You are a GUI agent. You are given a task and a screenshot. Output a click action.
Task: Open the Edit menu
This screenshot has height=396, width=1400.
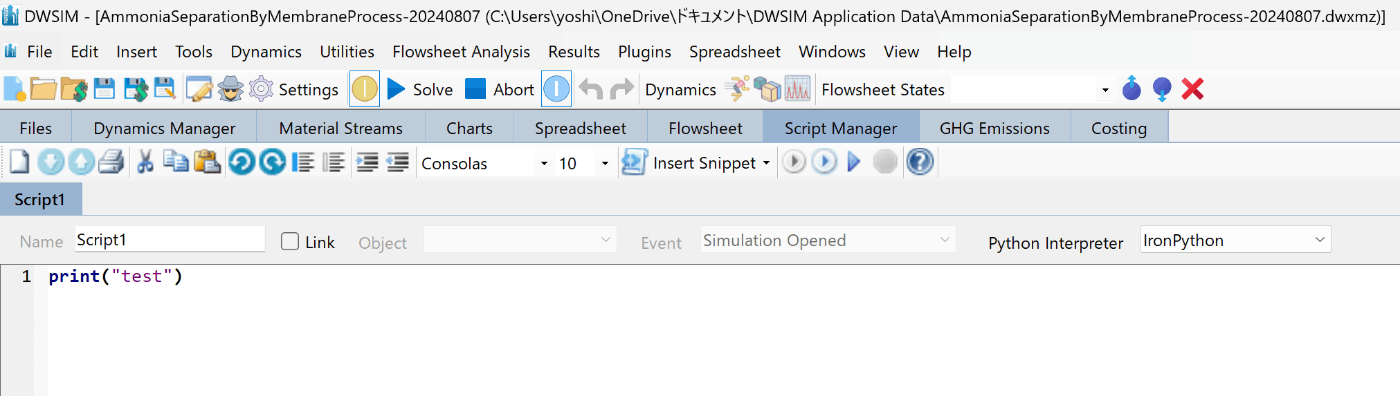[x=85, y=52]
